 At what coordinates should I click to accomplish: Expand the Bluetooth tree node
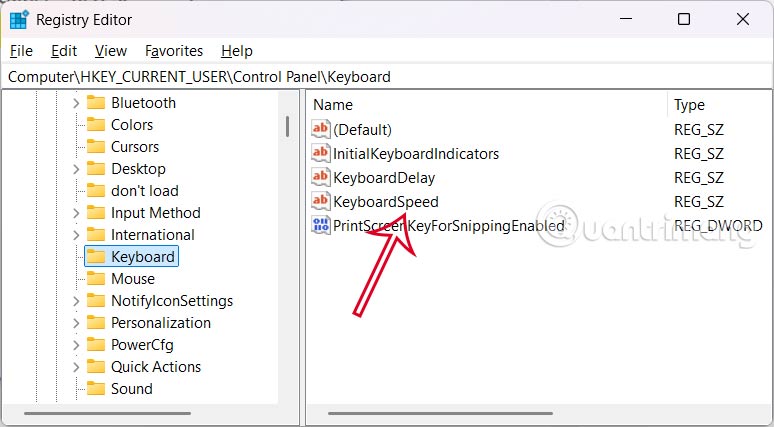point(76,103)
